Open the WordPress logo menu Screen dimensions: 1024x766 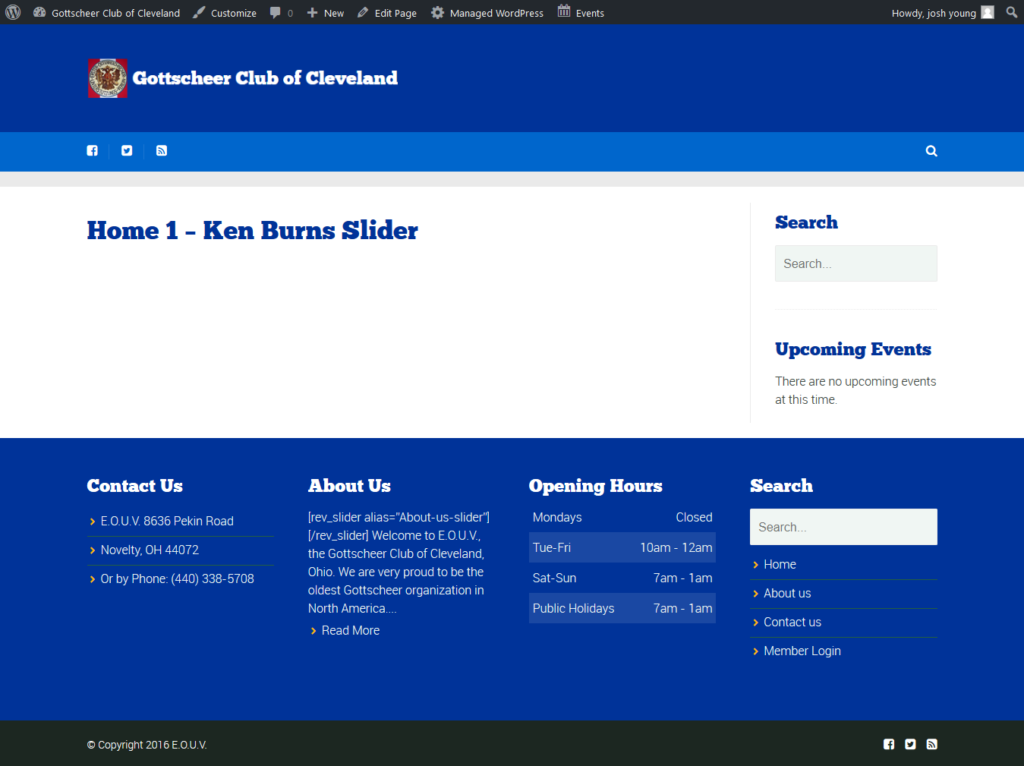13,12
